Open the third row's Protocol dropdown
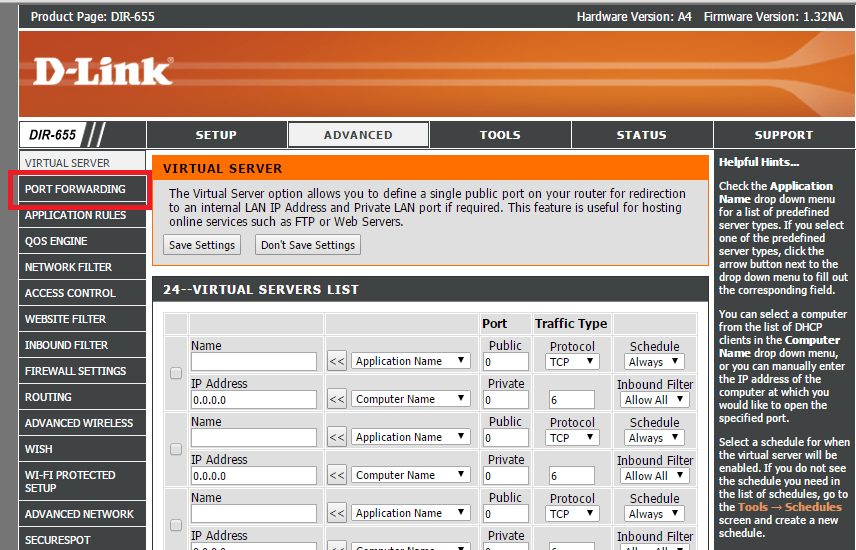This screenshot has height=550, width=856. click(572, 513)
